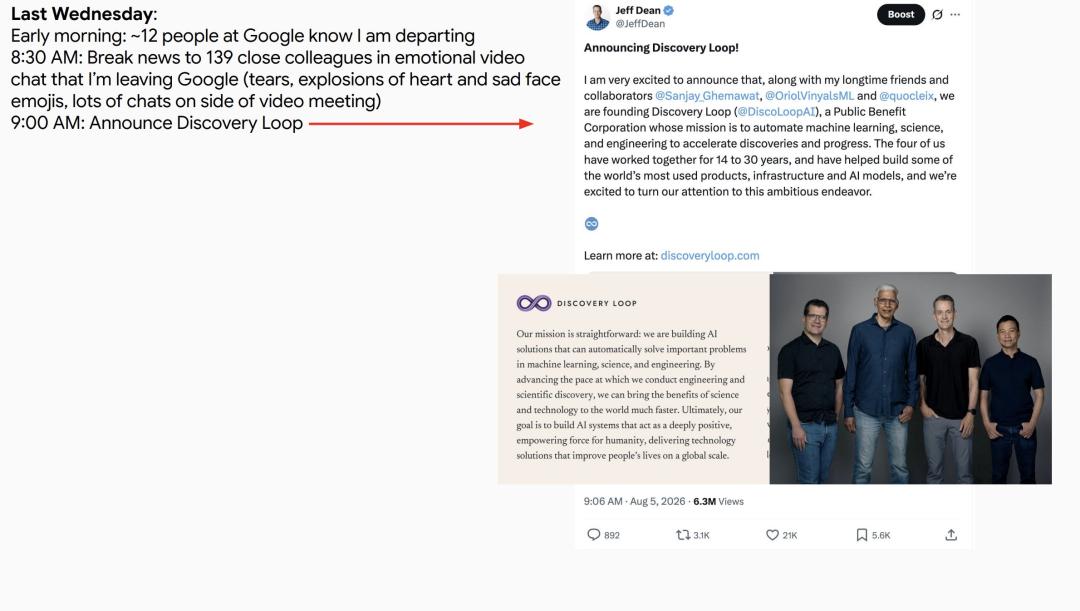This screenshot has width=1080, height=611.
Task: Open the three-dot more options menu
Action: [x=955, y=14]
